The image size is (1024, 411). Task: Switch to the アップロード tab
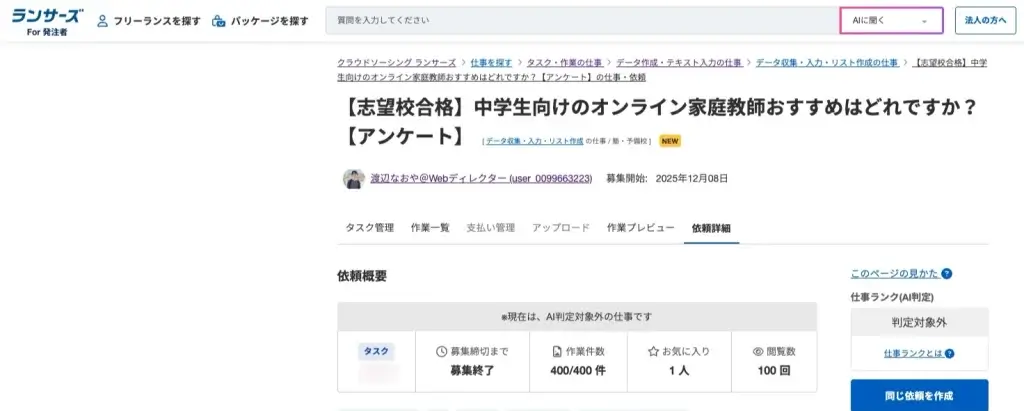[x=561, y=228]
